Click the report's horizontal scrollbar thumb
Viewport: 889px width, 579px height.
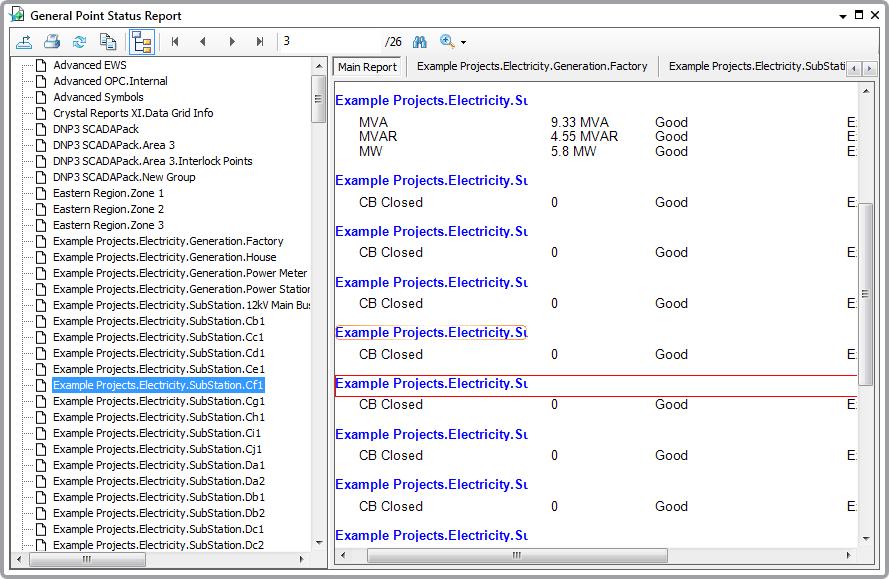pos(516,555)
